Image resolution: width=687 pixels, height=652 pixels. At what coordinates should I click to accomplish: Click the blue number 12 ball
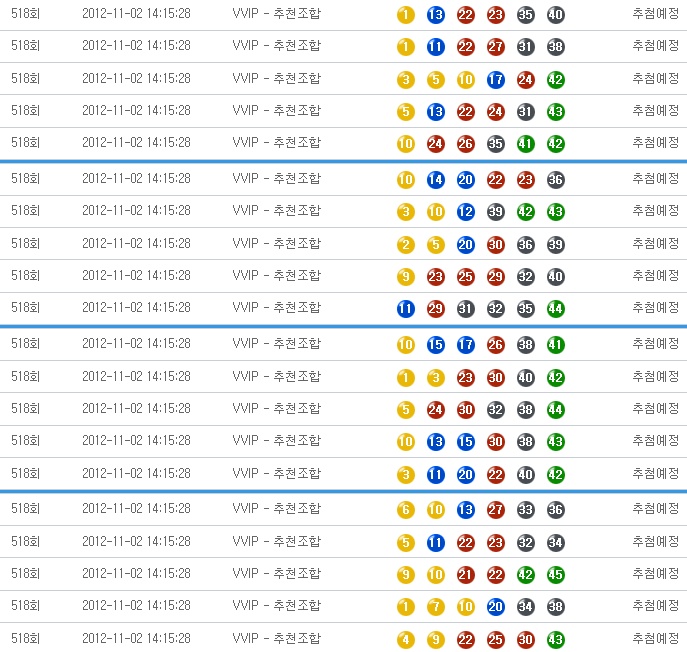(x=466, y=212)
